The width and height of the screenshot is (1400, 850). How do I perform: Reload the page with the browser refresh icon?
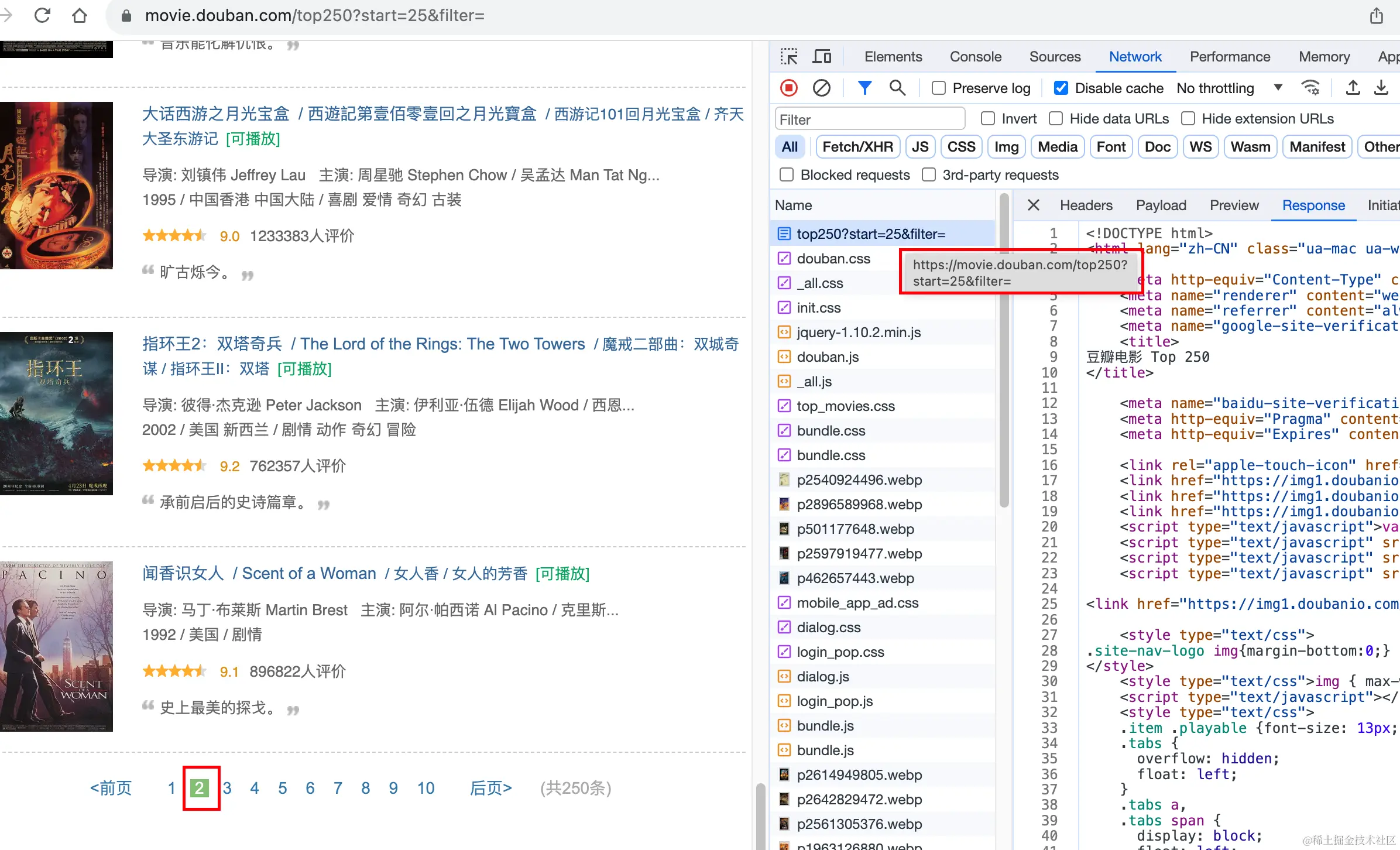[x=43, y=15]
